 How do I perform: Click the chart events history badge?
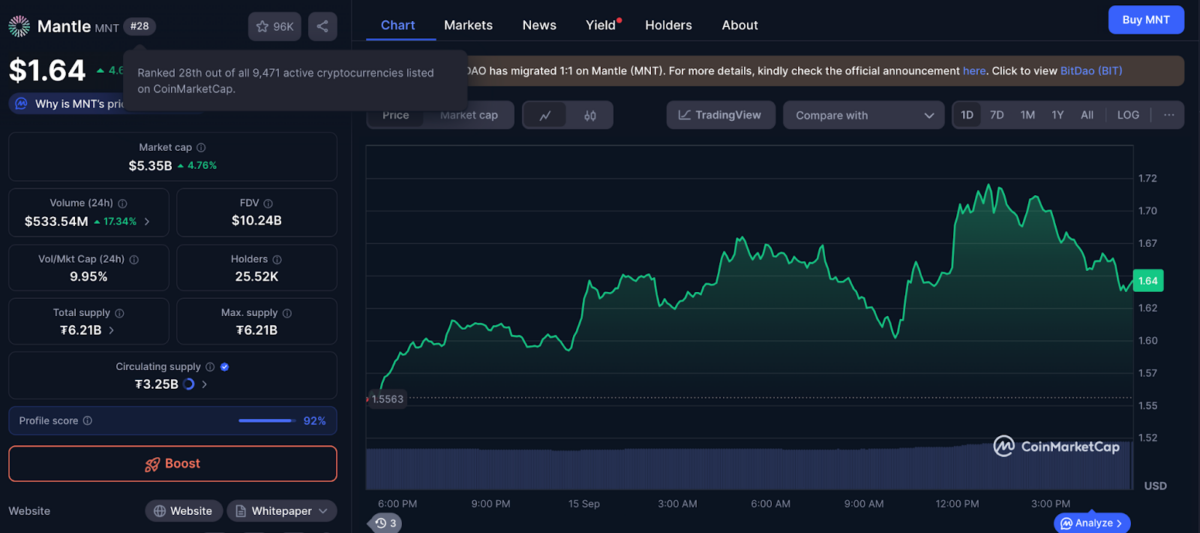tap(386, 523)
